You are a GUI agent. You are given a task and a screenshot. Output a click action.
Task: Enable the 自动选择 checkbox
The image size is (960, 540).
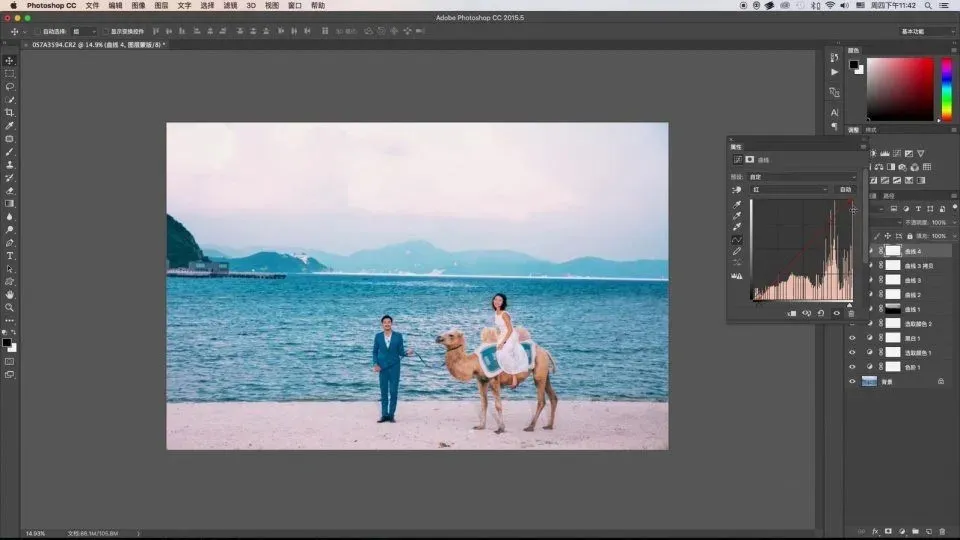coord(37,31)
